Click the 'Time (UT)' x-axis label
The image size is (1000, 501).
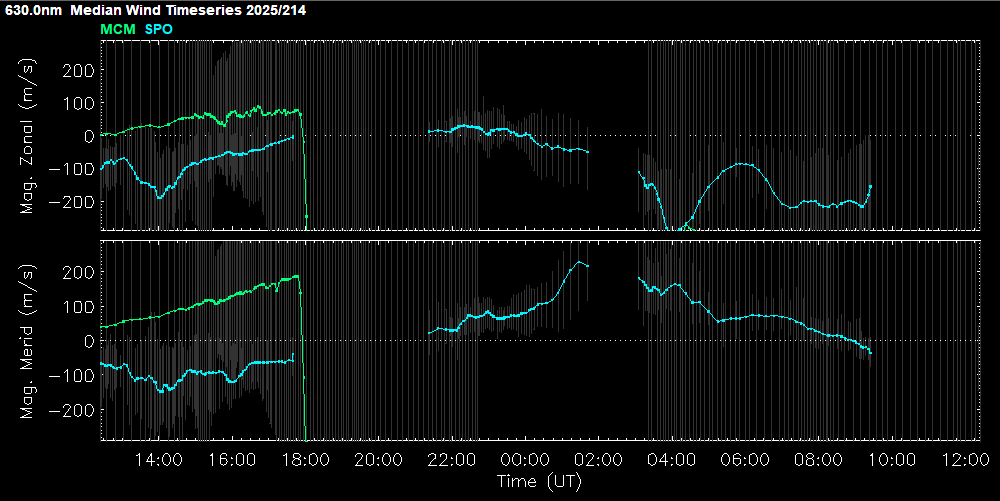coord(540,481)
